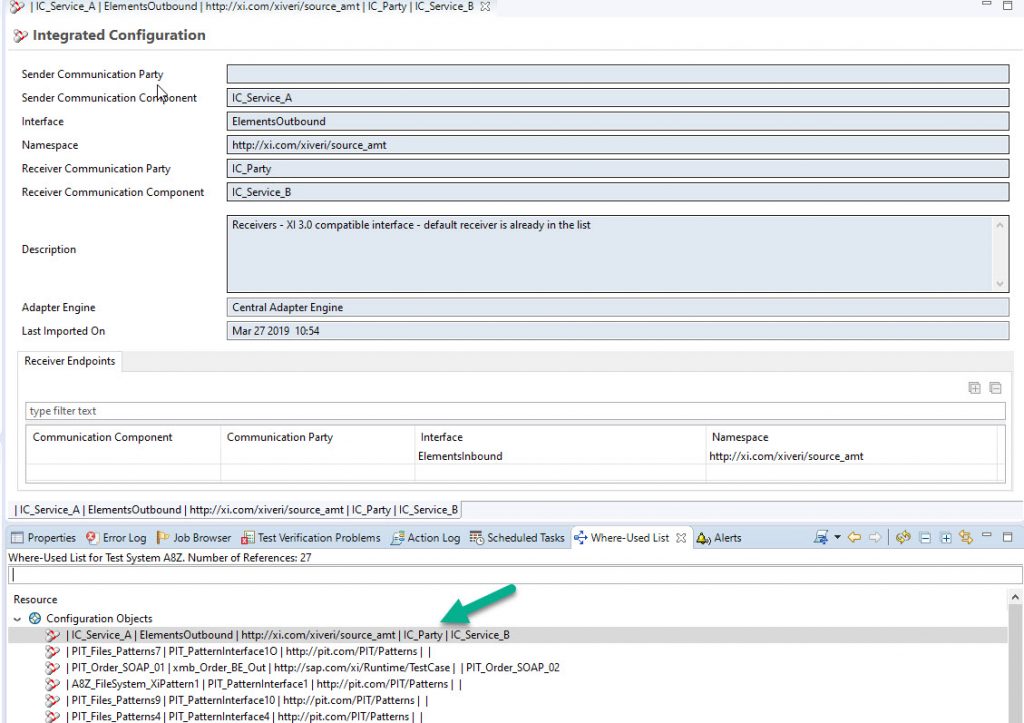The width and height of the screenshot is (1024, 723).
Task: Click Sender Communication Component field IC_Service_A
Action: point(618,97)
